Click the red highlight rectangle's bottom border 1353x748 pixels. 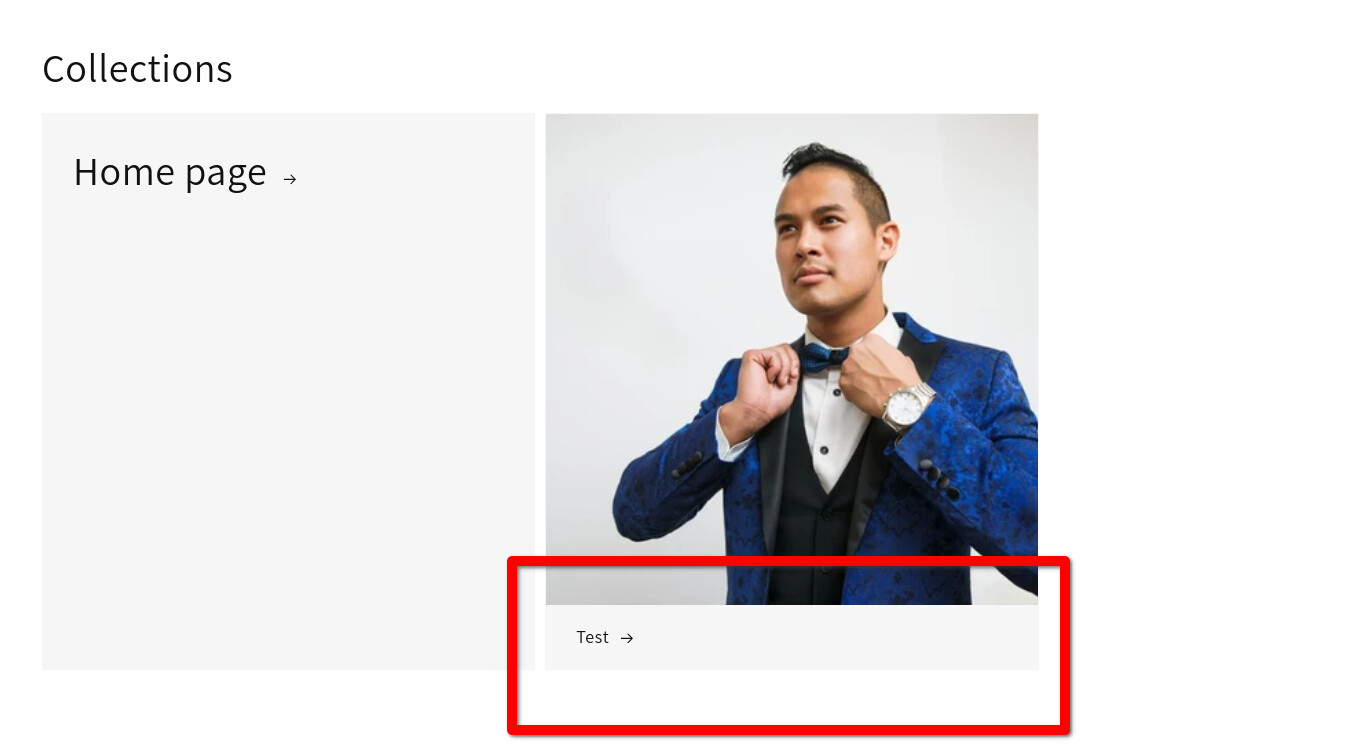point(789,727)
